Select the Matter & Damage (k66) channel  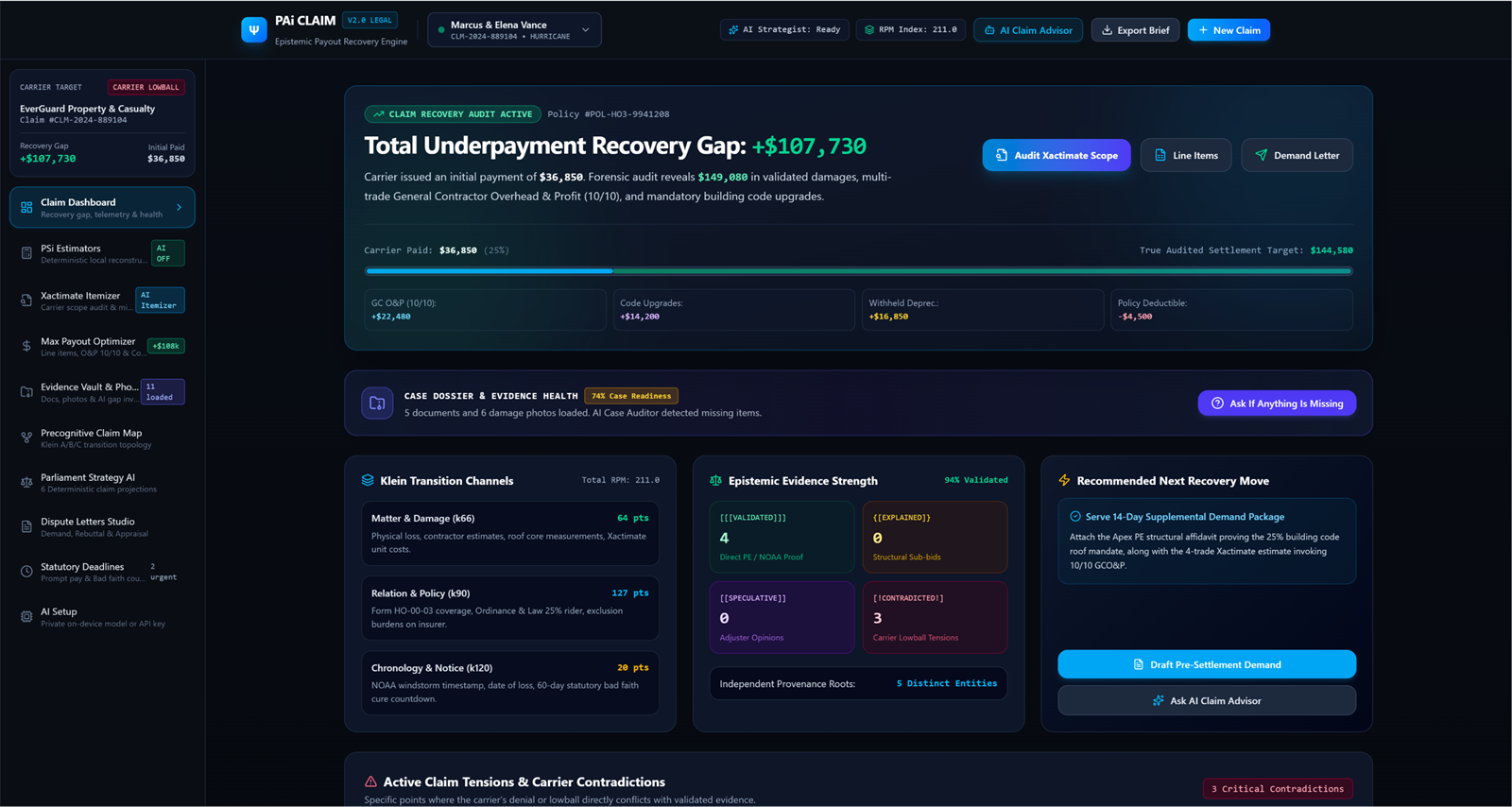click(510, 533)
